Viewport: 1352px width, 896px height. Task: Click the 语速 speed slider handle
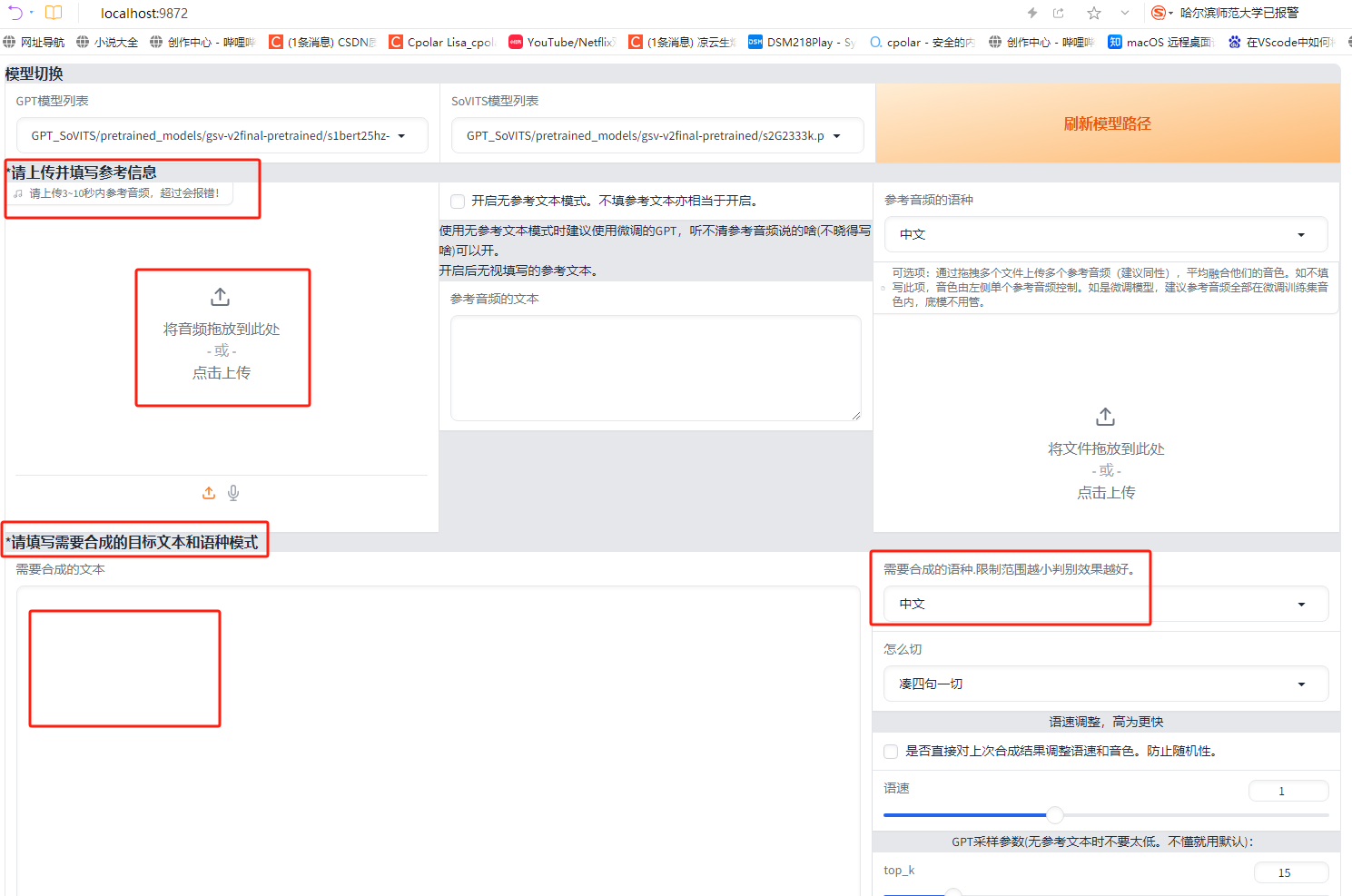point(1054,815)
